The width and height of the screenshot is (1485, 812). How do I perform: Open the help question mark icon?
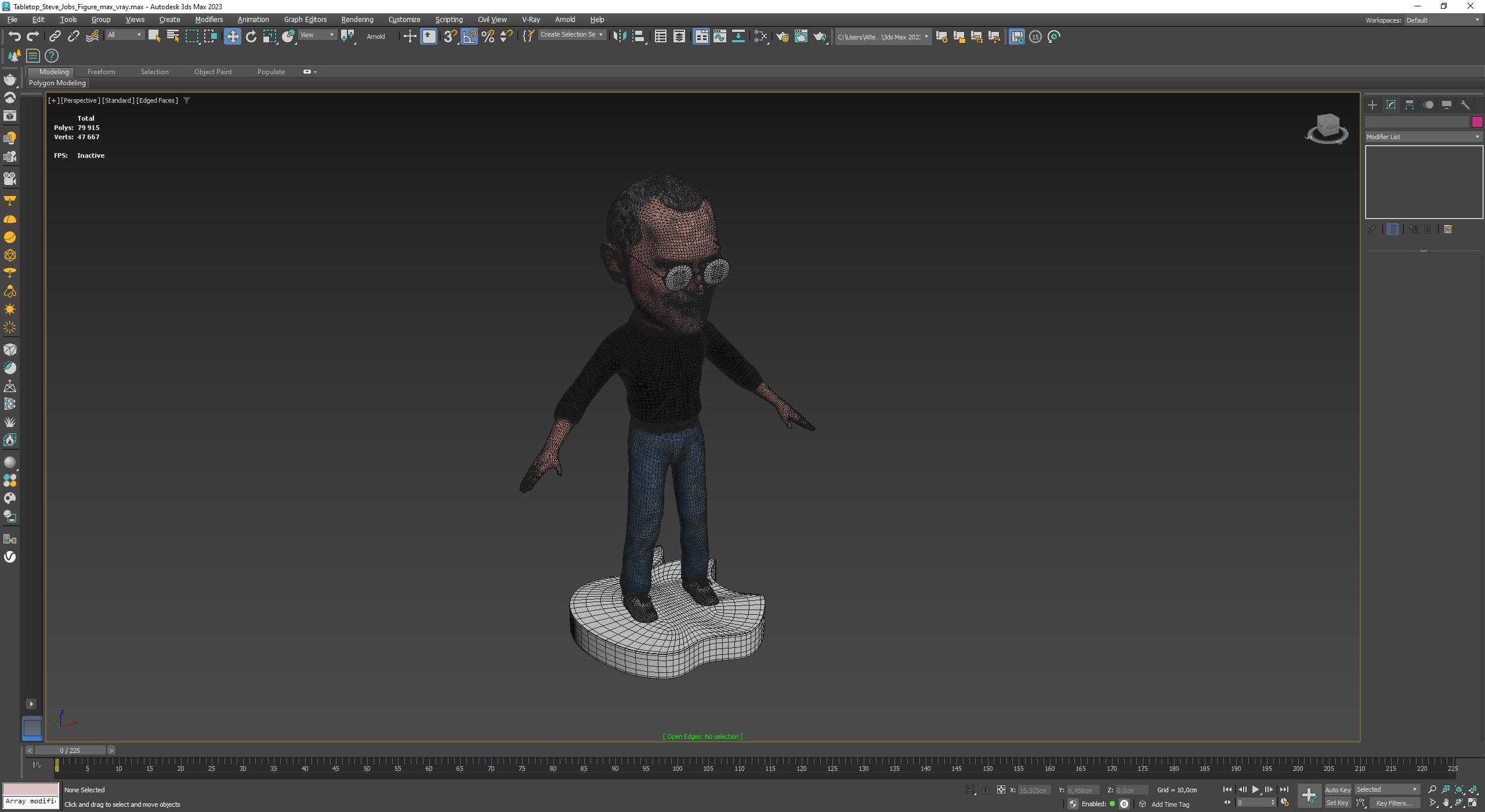52,56
